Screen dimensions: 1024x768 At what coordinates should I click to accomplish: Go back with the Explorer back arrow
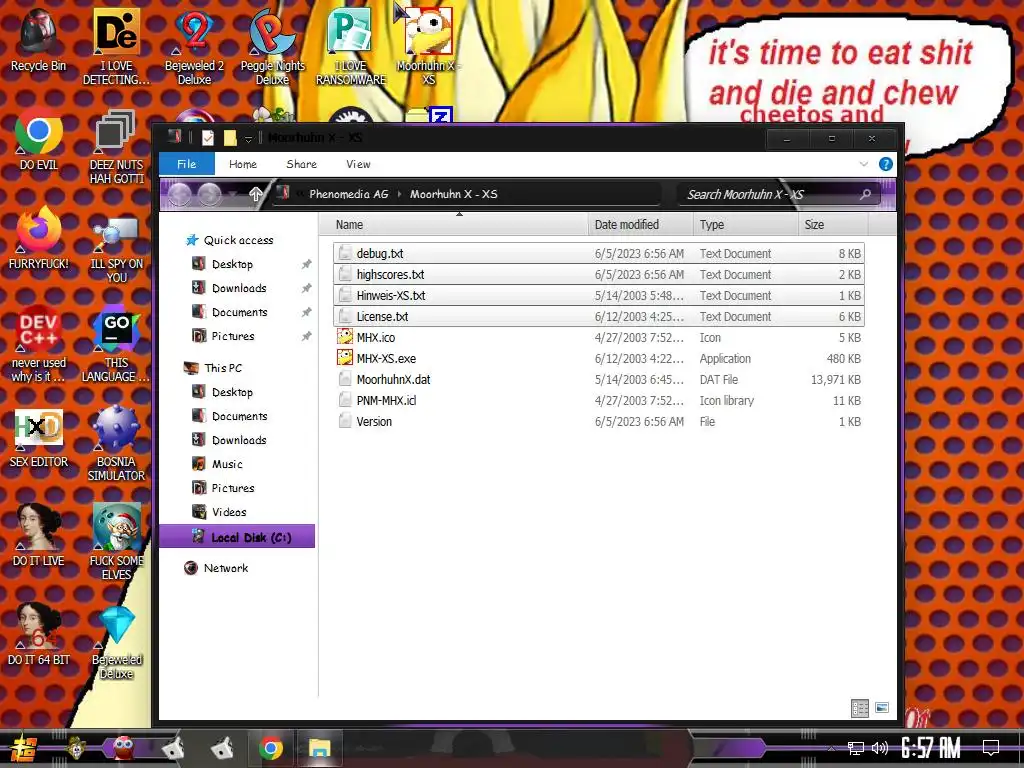180,194
